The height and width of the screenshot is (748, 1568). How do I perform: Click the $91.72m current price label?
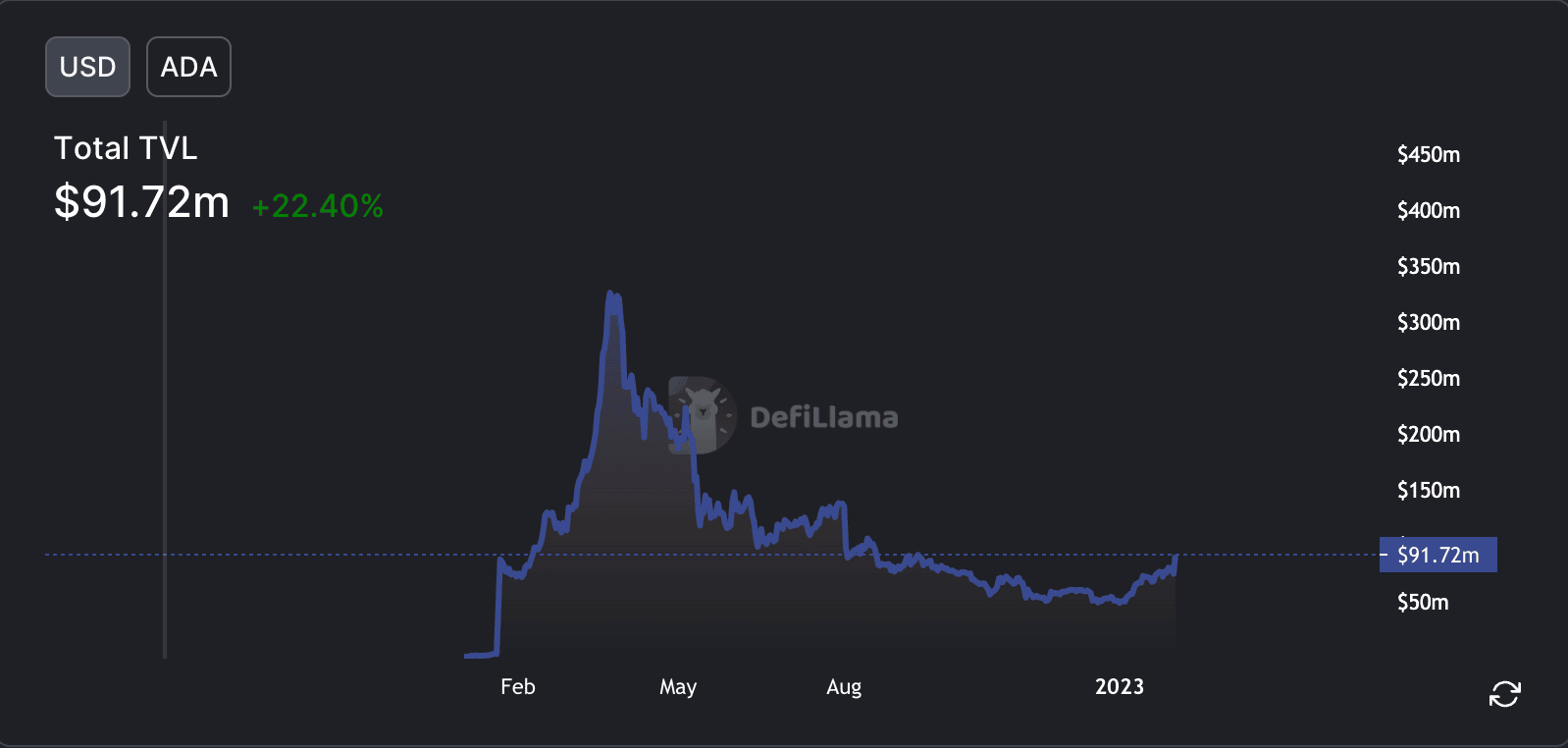click(x=1437, y=555)
